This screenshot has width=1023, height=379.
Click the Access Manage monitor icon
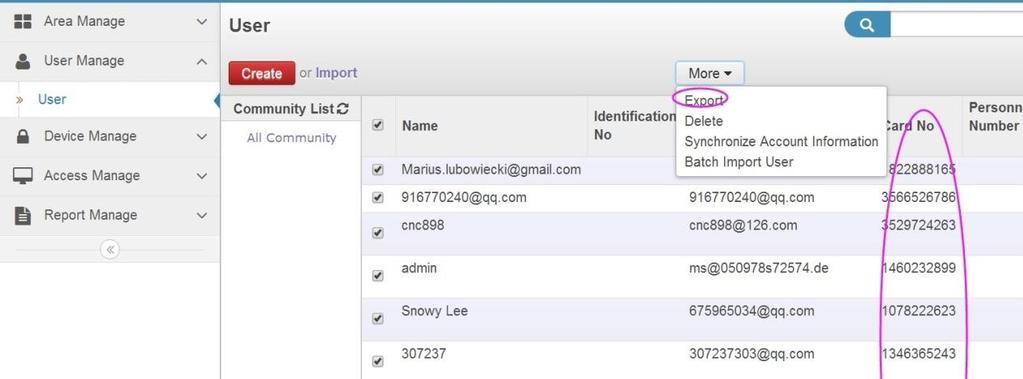(x=23, y=175)
